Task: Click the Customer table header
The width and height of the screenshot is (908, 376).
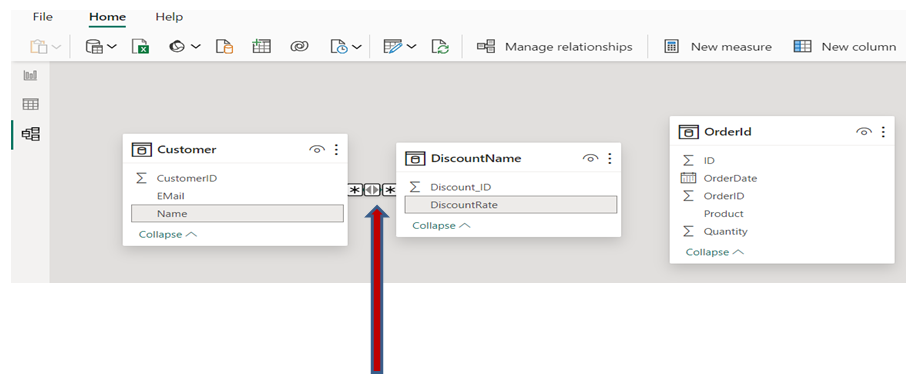Action: pos(235,149)
